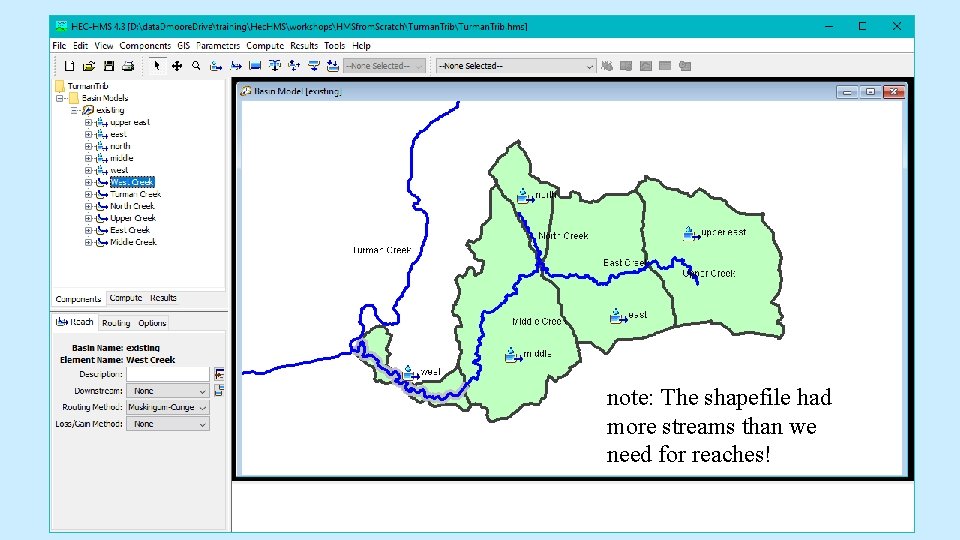Open the Downstream dropdown
Image resolution: width=960 pixels, height=540 pixels.
[x=168, y=391]
